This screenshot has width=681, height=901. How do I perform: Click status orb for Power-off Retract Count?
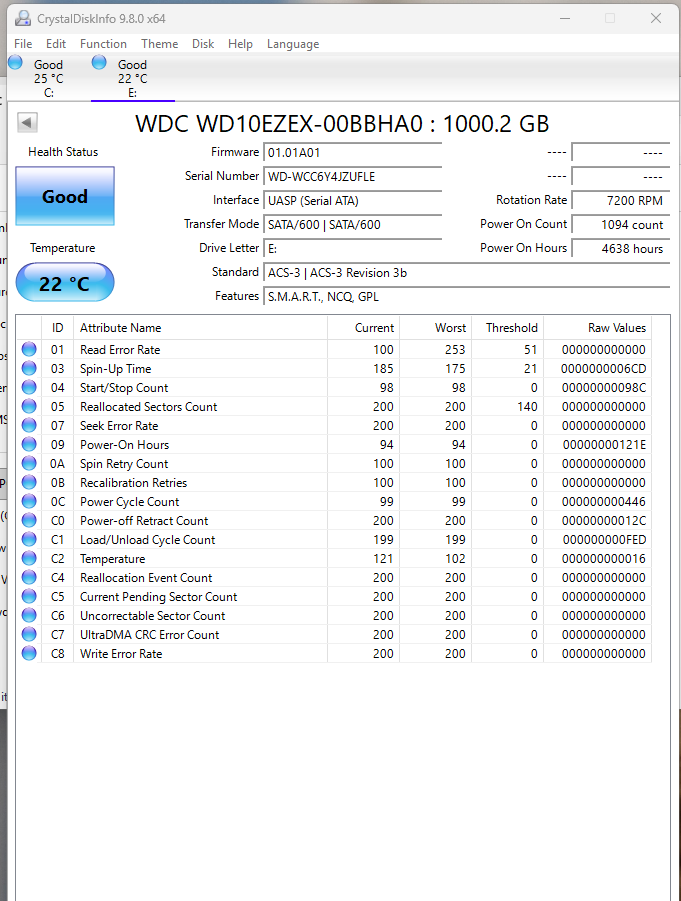click(29, 520)
